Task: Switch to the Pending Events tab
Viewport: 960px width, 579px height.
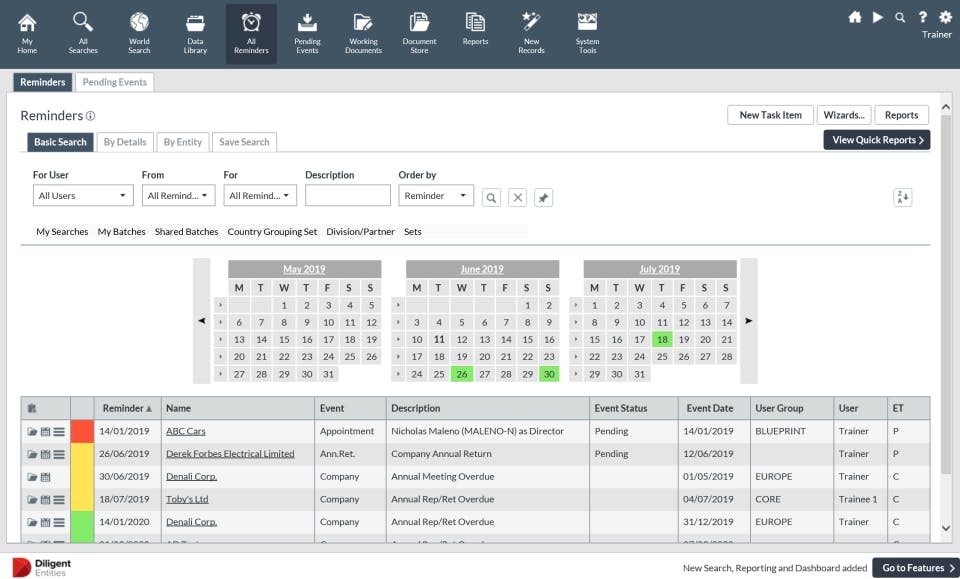Action: (114, 82)
